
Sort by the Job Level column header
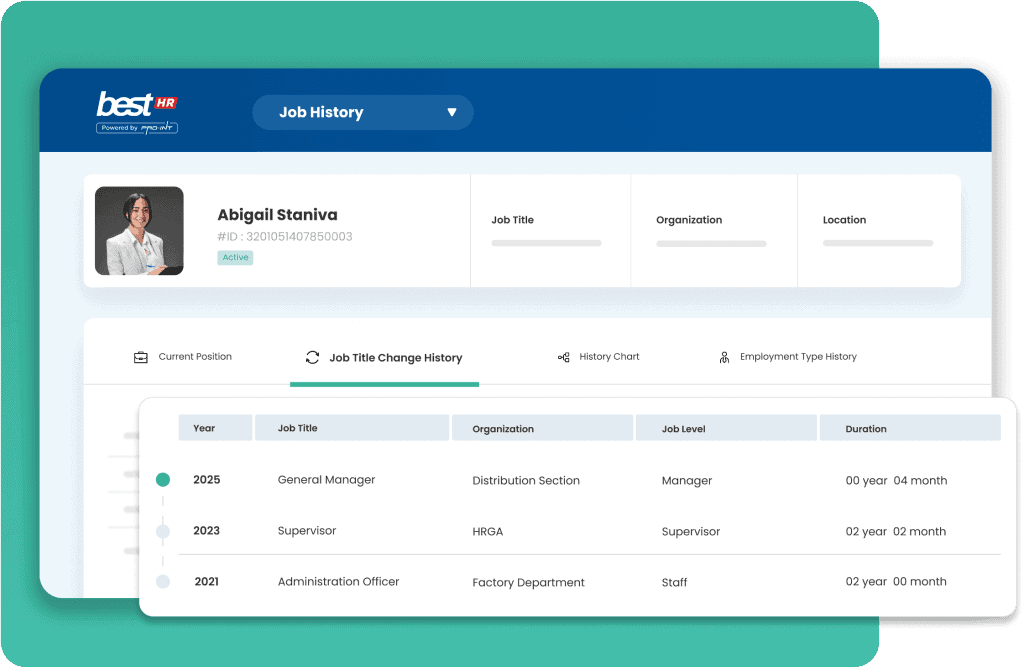tap(683, 429)
